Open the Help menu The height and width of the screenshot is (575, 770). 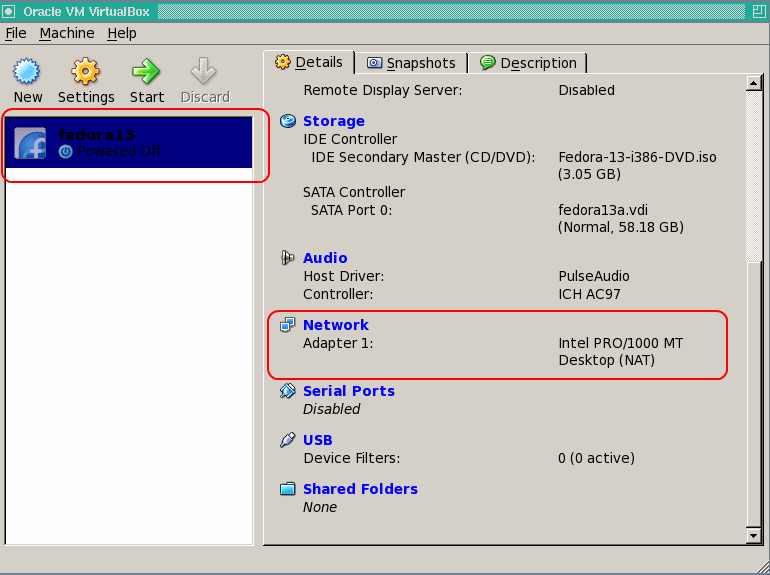122,33
